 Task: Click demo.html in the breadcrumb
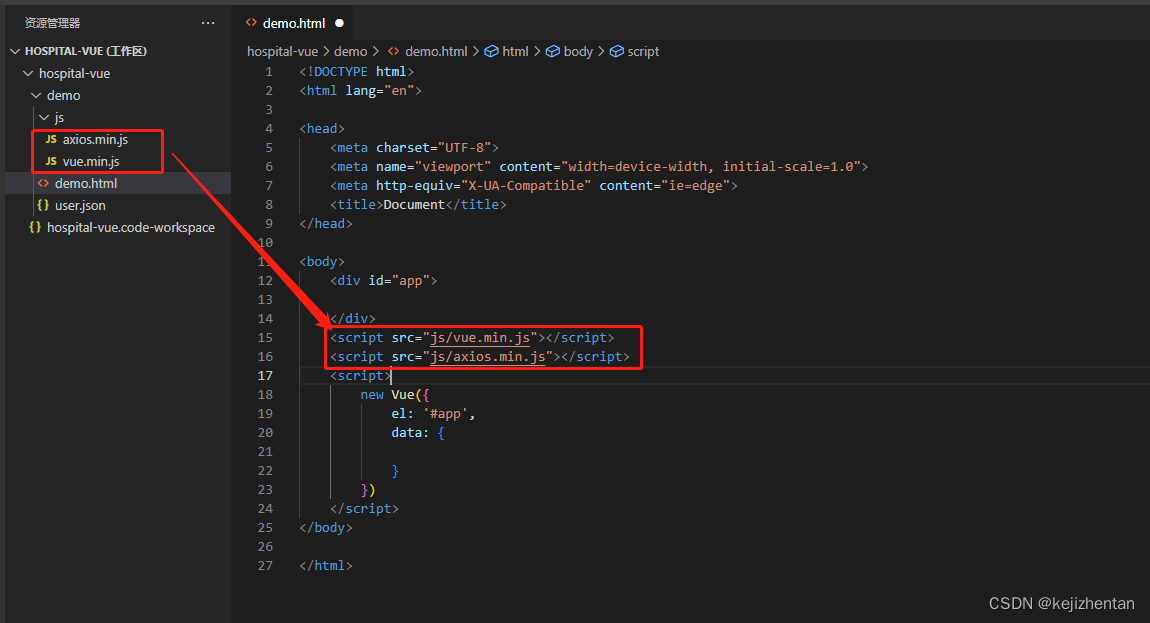tap(436, 51)
